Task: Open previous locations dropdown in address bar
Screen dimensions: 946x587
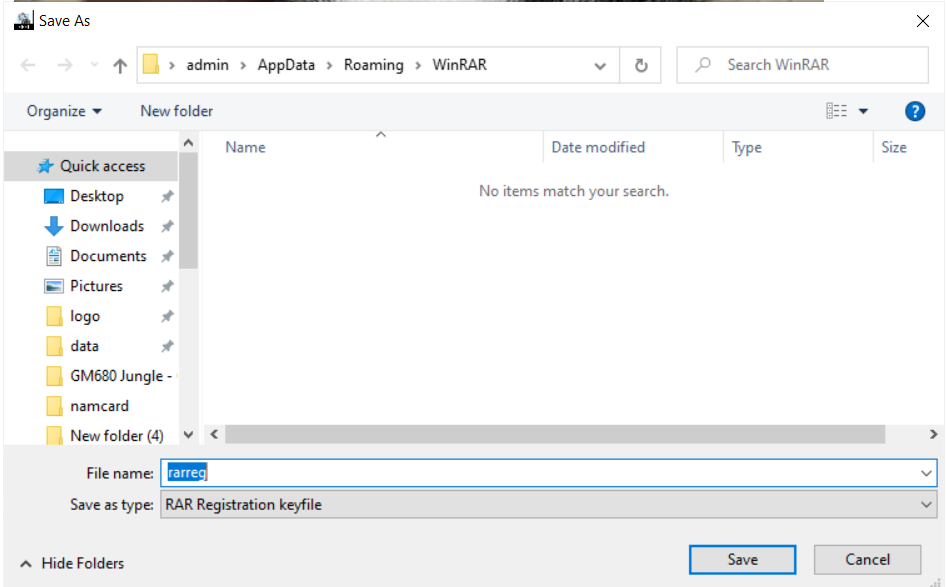Action: [600, 66]
